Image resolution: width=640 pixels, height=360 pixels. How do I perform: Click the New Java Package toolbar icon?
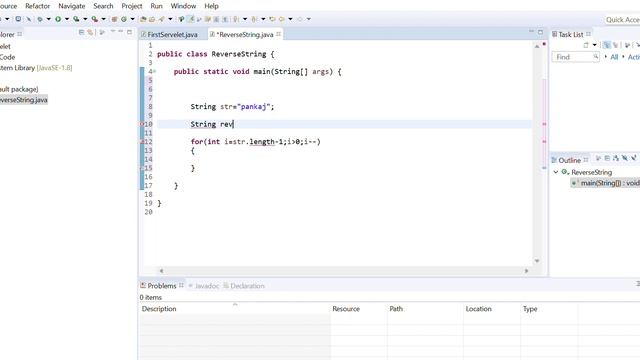point(114,19)
